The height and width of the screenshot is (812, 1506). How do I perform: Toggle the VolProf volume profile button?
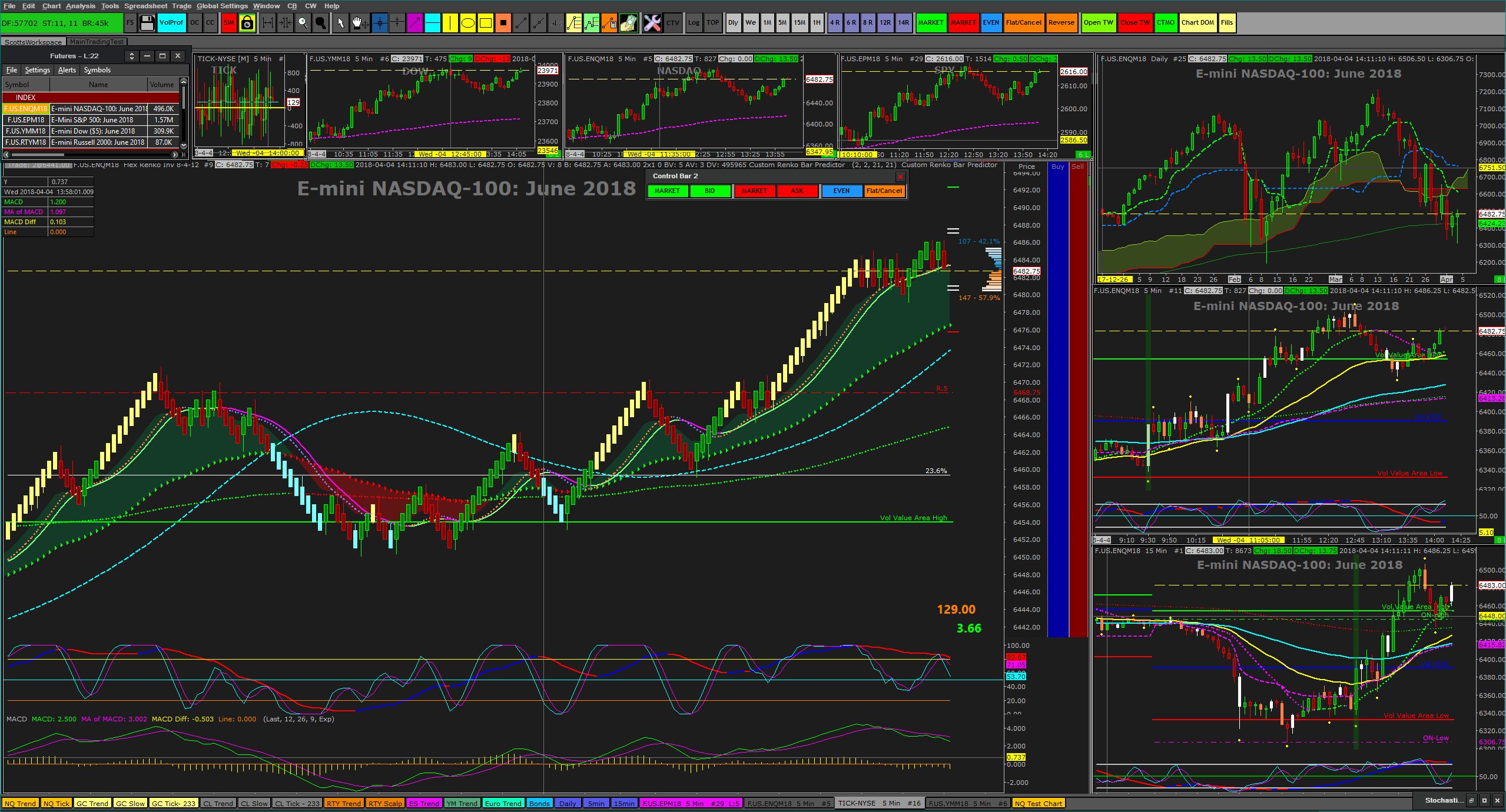pyautogui.click(x=171, y=23)
